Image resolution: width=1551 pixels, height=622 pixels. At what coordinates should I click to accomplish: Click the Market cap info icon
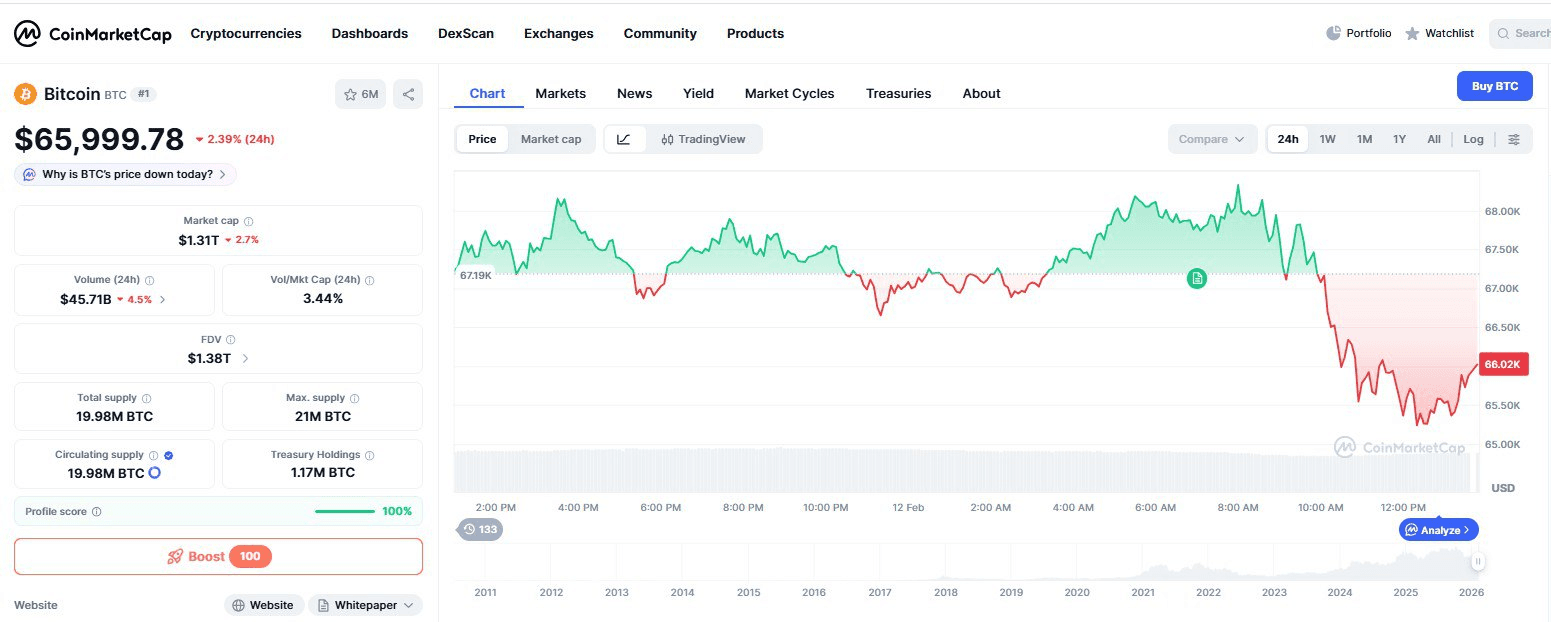249,221
